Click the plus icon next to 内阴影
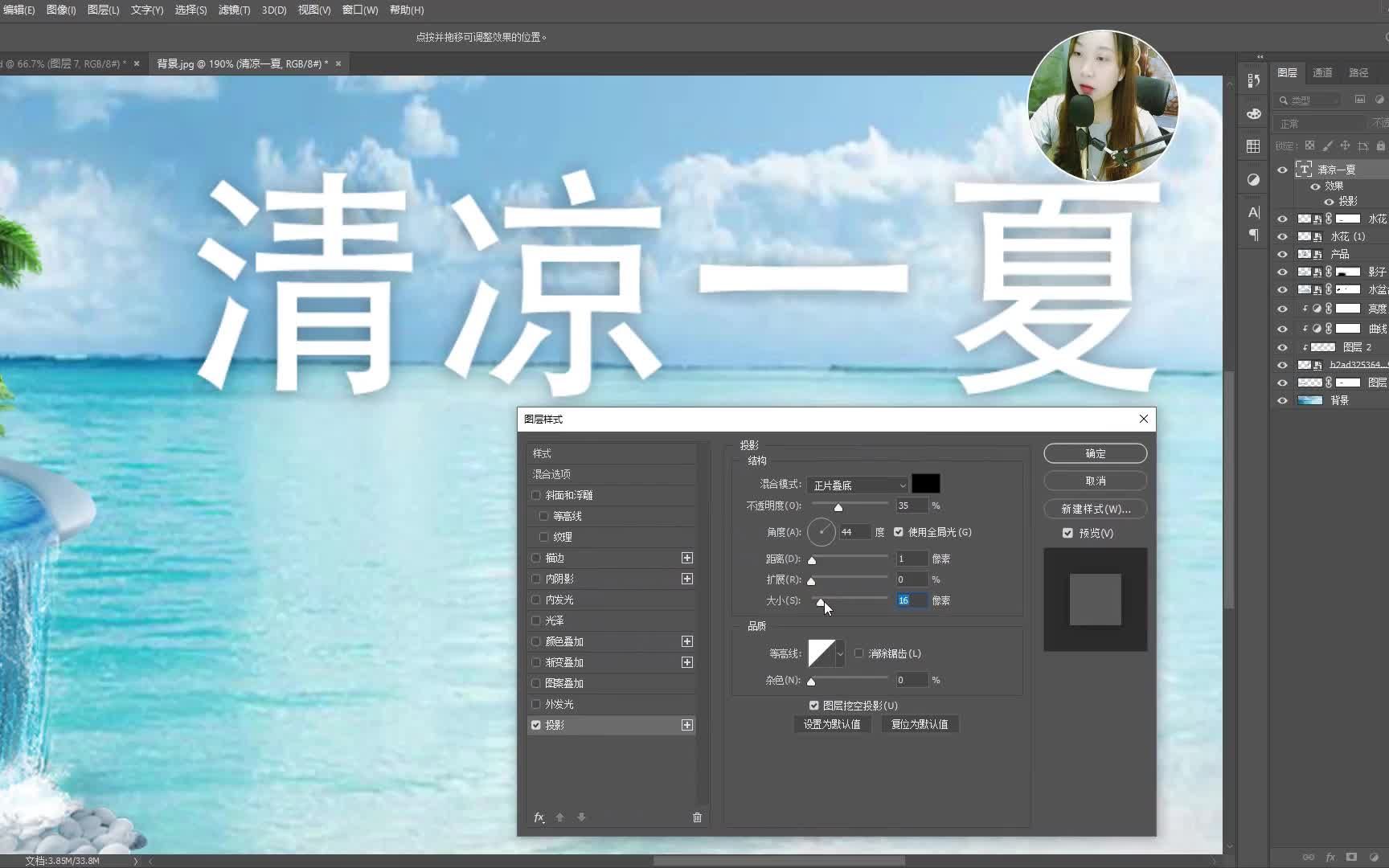The width and height of the screenshot is (1389, 868). click(x=687, y=579)
